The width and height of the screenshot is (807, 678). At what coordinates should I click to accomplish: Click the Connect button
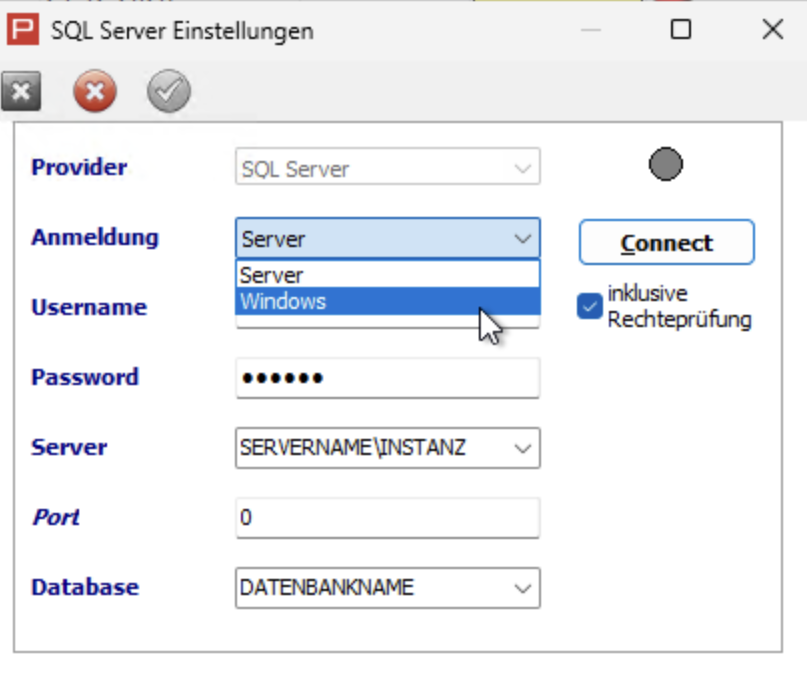click(x=666, y=242)
